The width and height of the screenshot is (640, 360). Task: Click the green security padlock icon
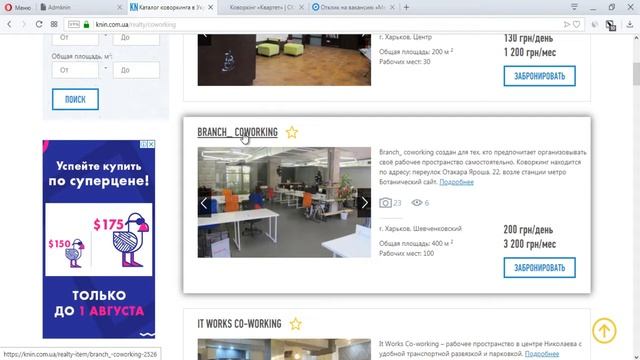[86, 24]
